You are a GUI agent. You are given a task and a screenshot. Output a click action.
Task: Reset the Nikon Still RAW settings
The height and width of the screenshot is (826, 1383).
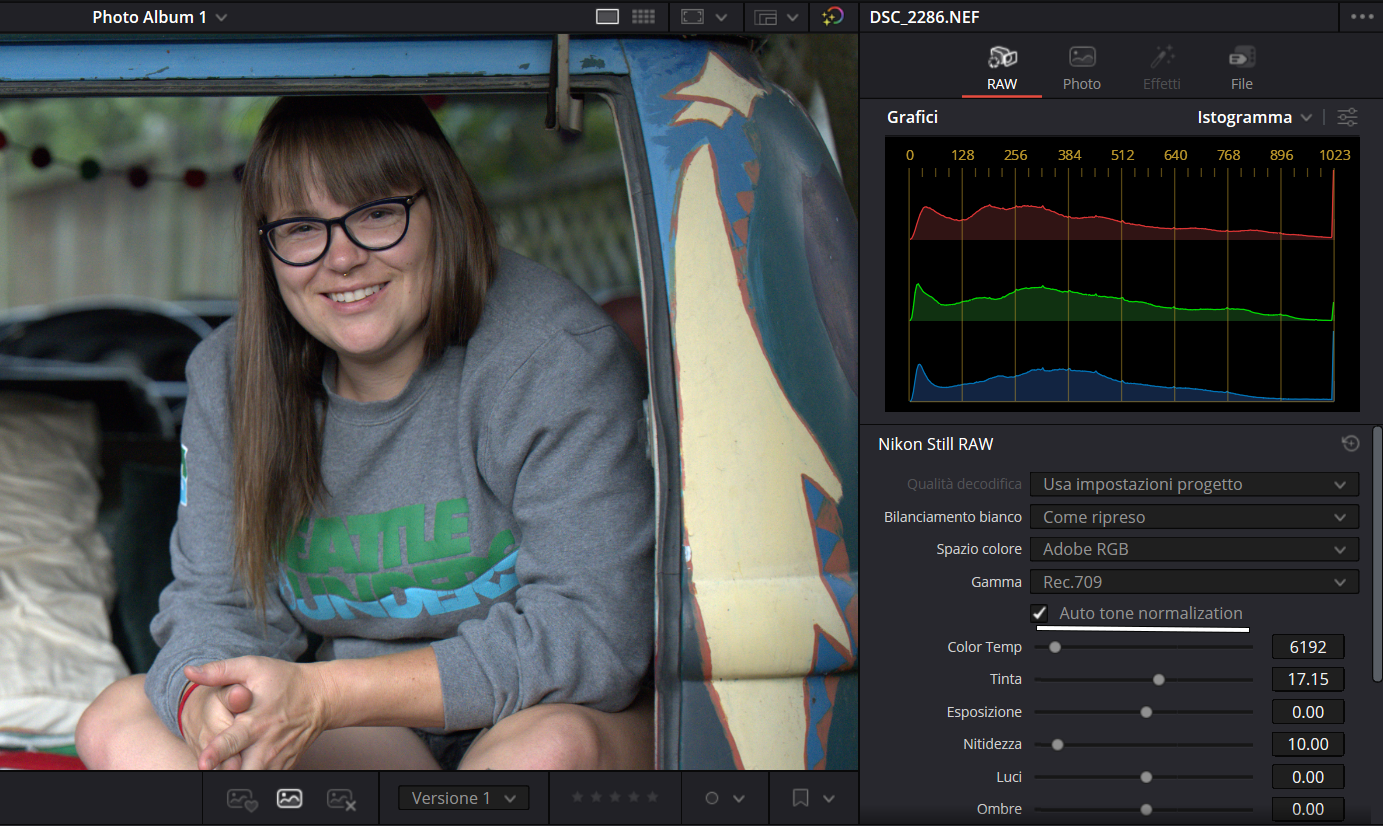(x=1350, y=444)
